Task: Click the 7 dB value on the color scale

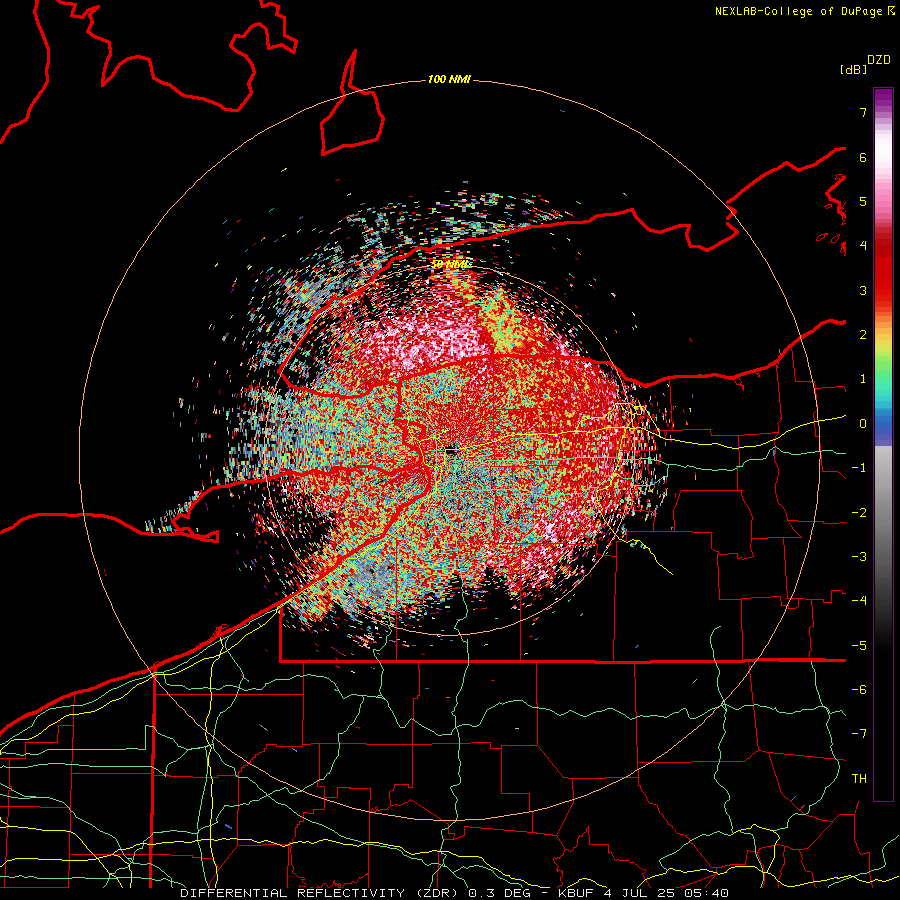Action: click(863, 112)
